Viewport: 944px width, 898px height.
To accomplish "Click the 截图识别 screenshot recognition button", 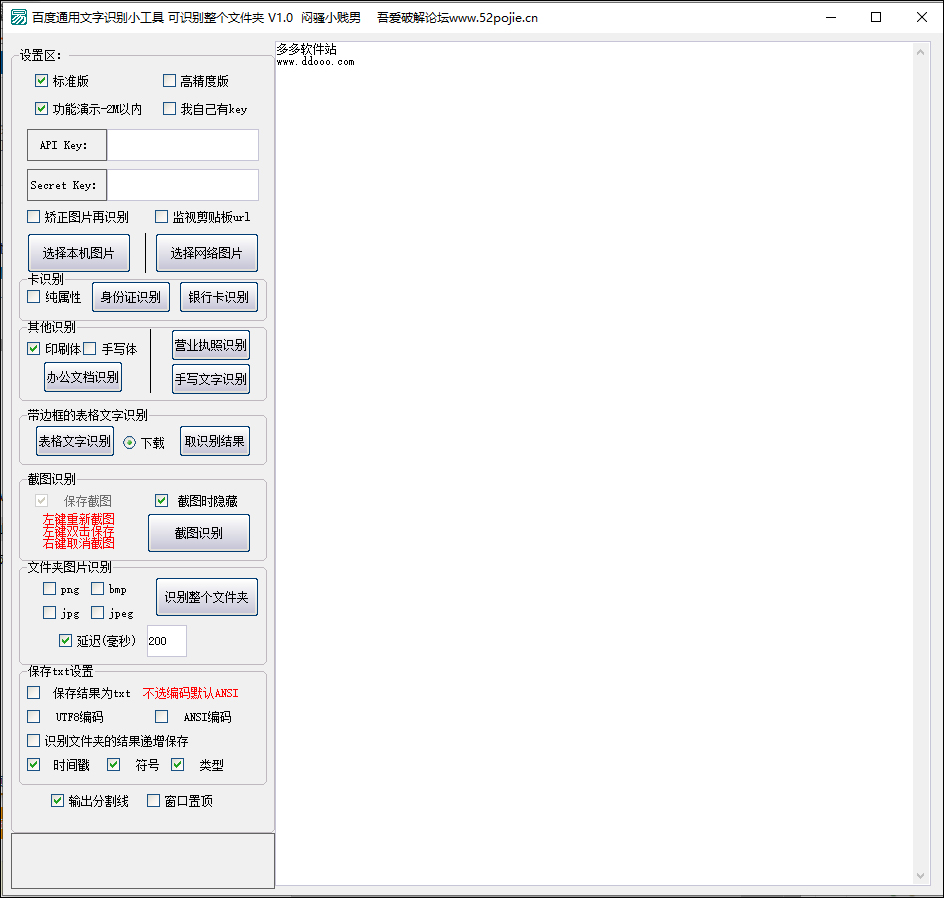I will click(x=199, y=532).
